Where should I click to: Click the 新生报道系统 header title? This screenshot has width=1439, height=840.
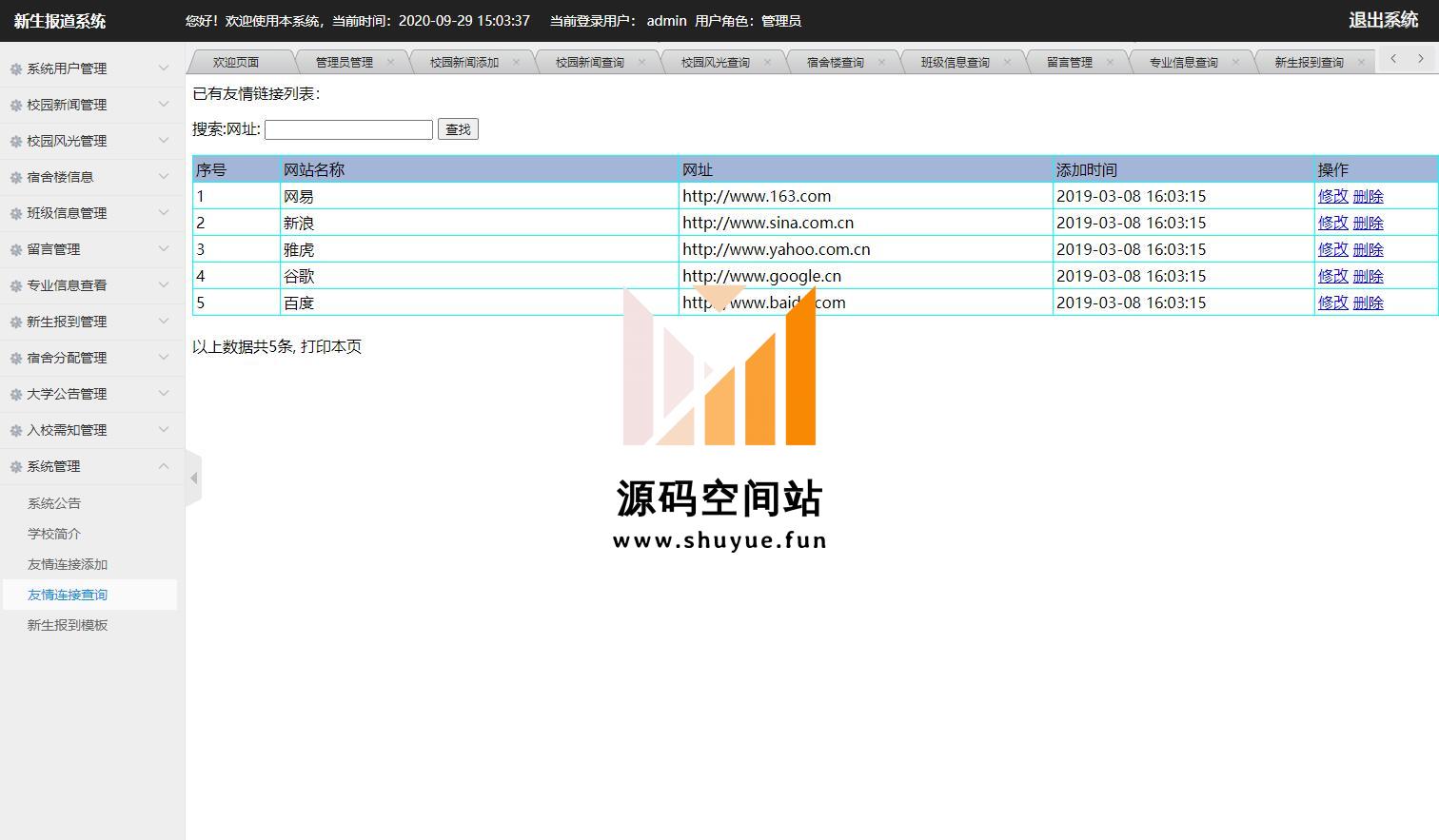pyautogui.click(x=60, y=21)
